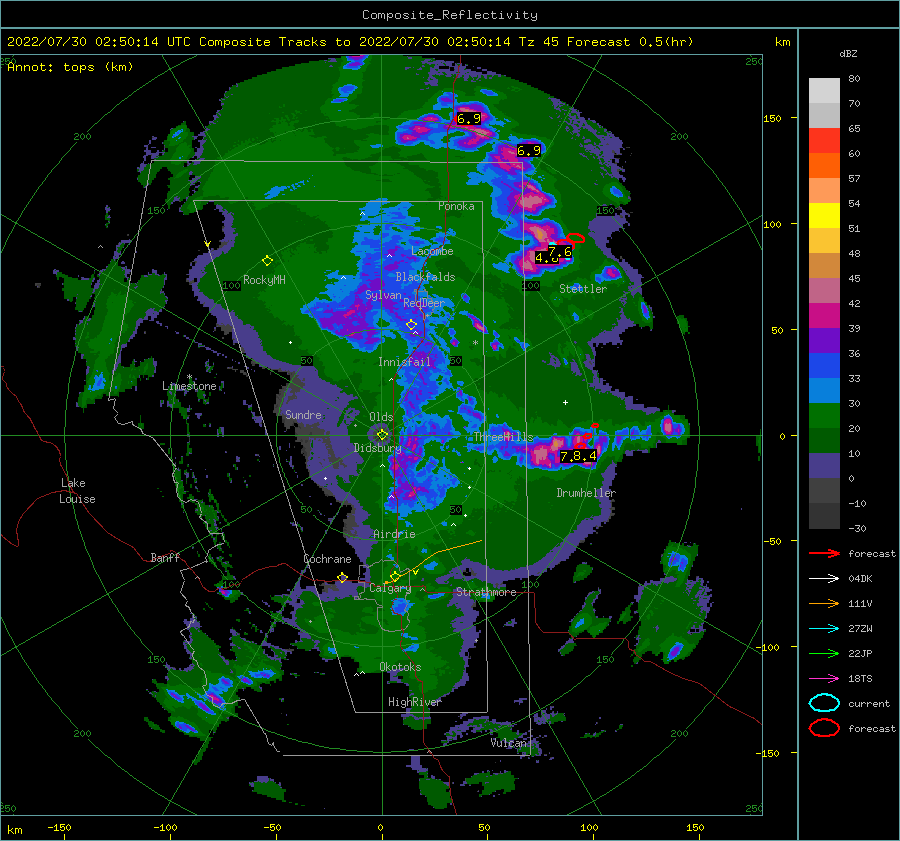900x841 pixels.
Task: Select the '7.8.4' storm top label
Action: (578, 456)
